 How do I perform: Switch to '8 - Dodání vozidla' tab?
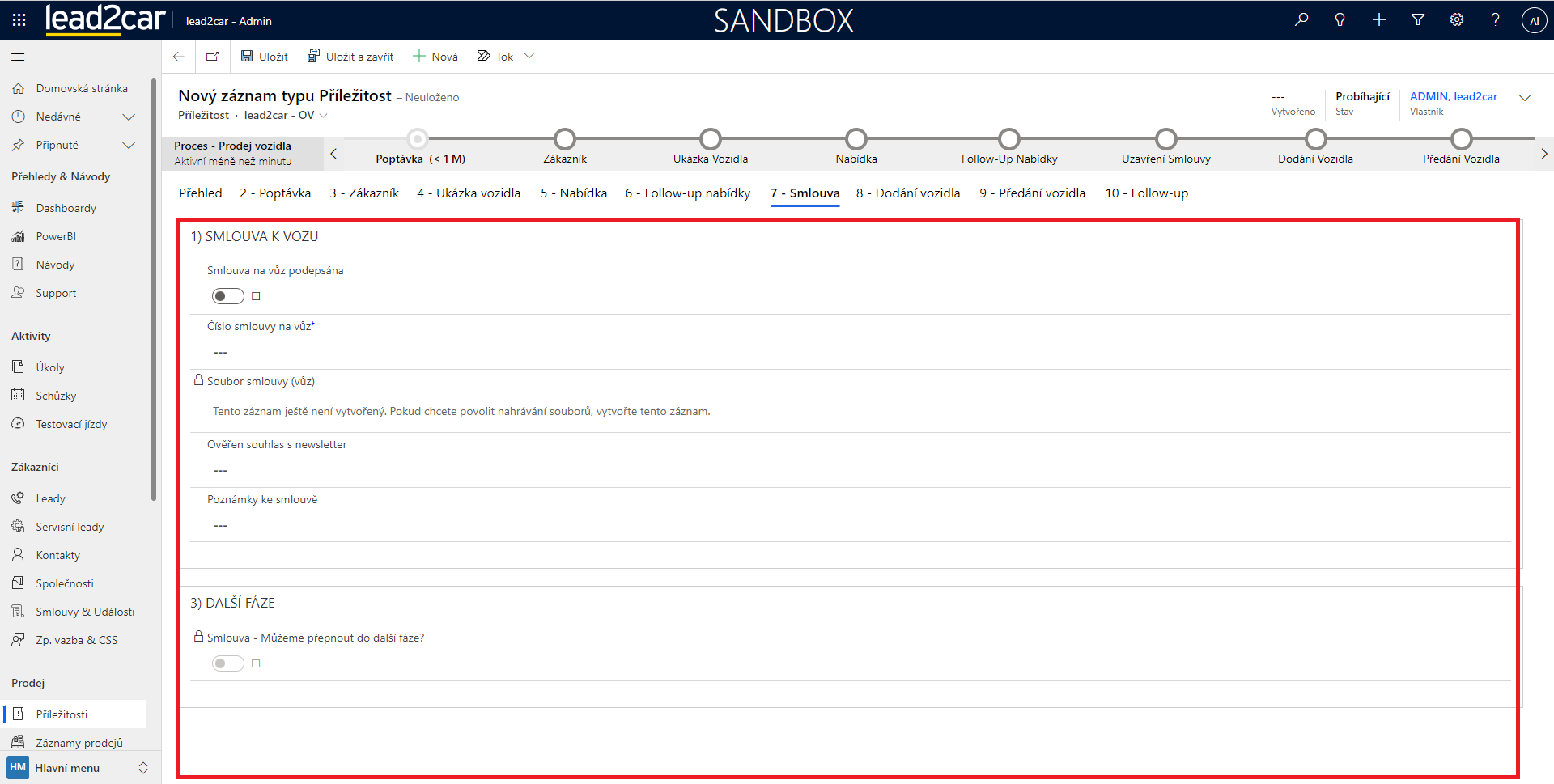907,193
